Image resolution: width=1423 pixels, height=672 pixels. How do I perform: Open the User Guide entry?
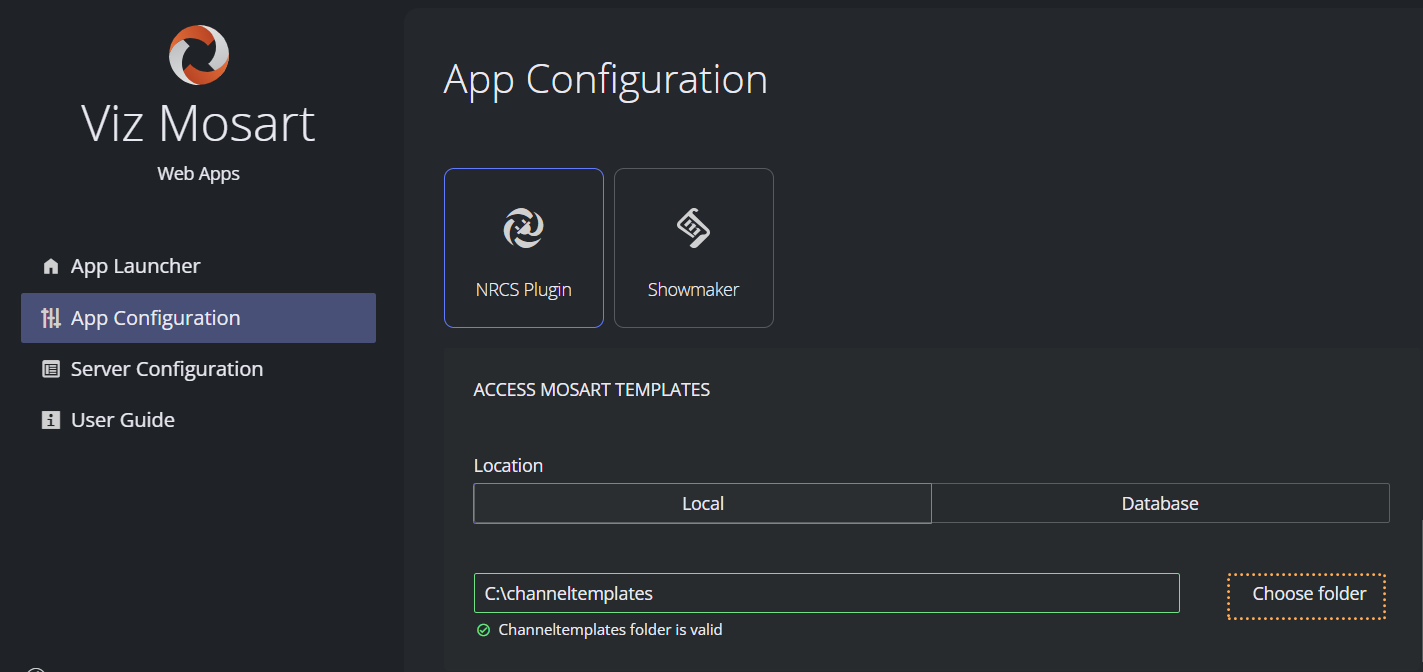pos(198,420)
